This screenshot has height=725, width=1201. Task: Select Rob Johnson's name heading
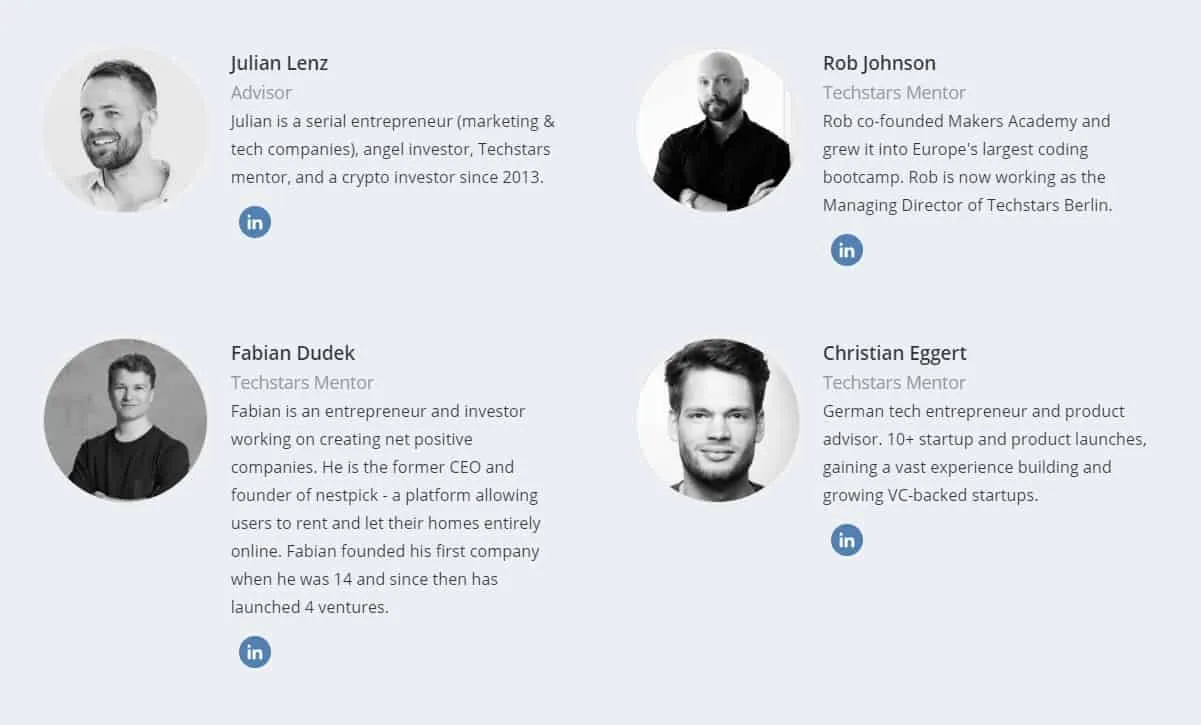[x=878, y=62]
